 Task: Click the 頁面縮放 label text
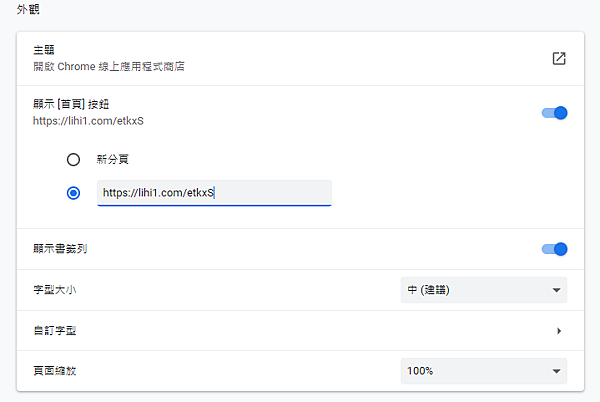click(x=55, y=371)
